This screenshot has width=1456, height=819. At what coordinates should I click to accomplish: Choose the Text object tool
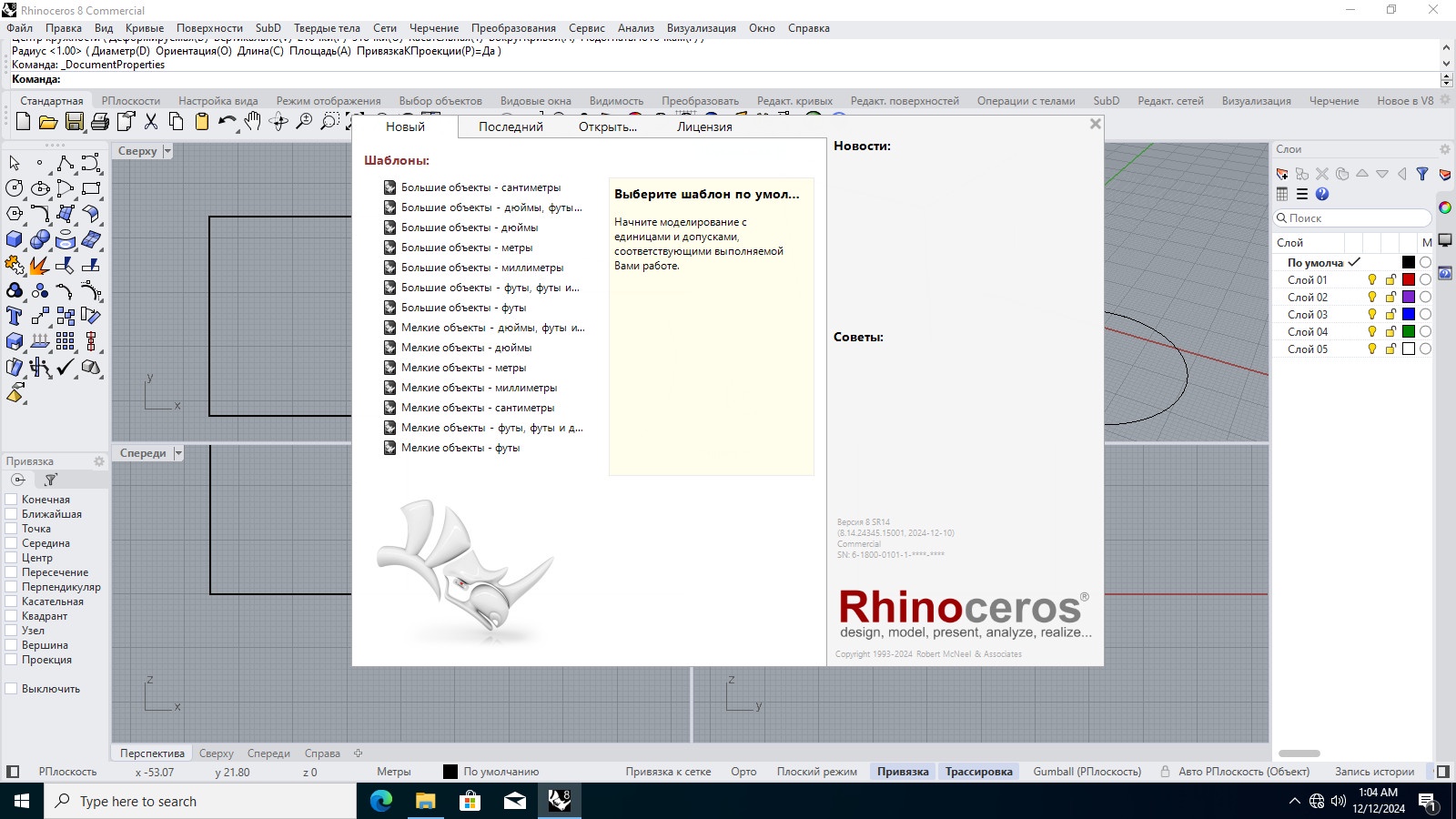tap(15, 317)
